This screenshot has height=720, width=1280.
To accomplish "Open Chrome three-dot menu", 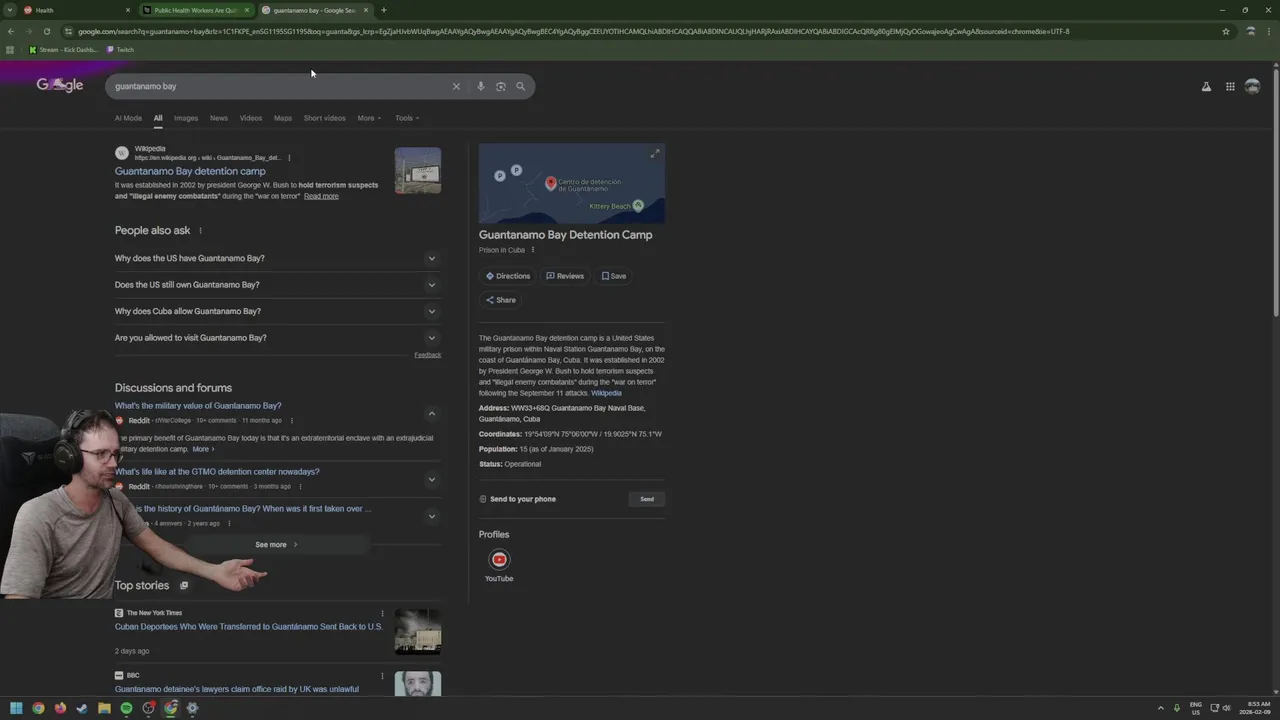I will pos(1268,31).
